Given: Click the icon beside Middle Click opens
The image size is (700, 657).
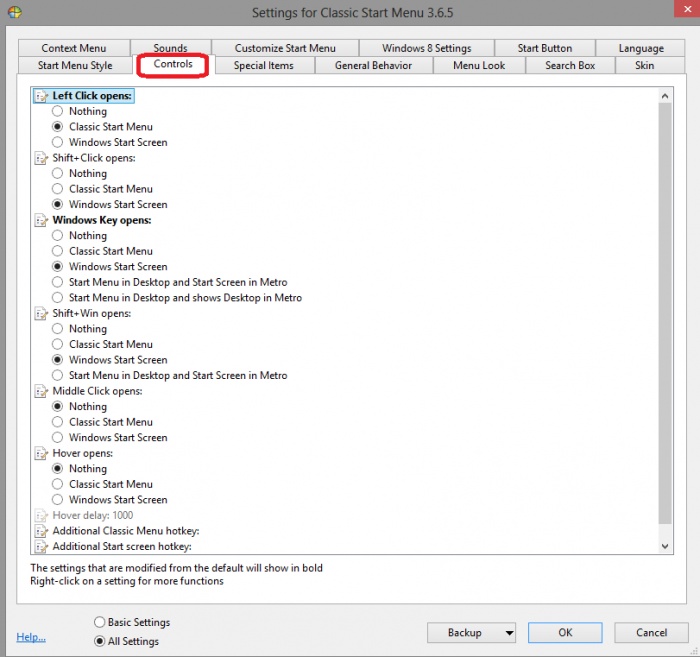Looking at the screenshot, I should coord(42,391).
